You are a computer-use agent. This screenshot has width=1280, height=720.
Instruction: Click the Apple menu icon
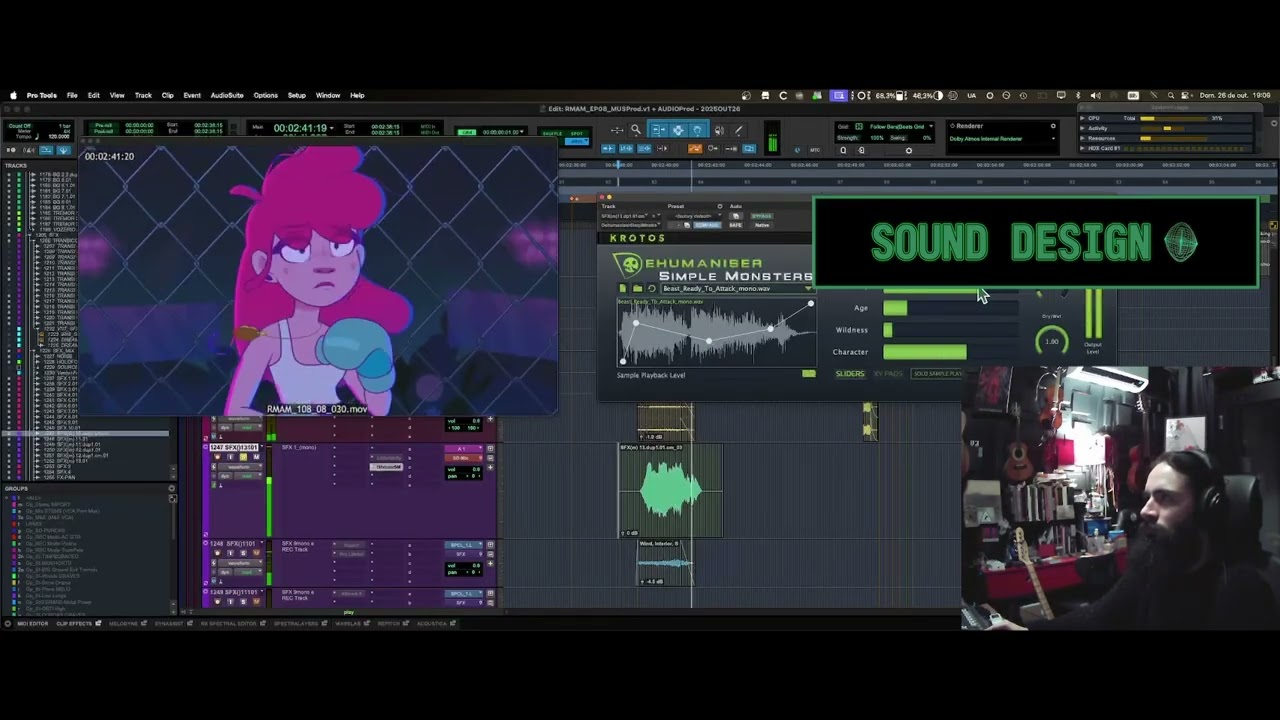[x=13, y=95]
